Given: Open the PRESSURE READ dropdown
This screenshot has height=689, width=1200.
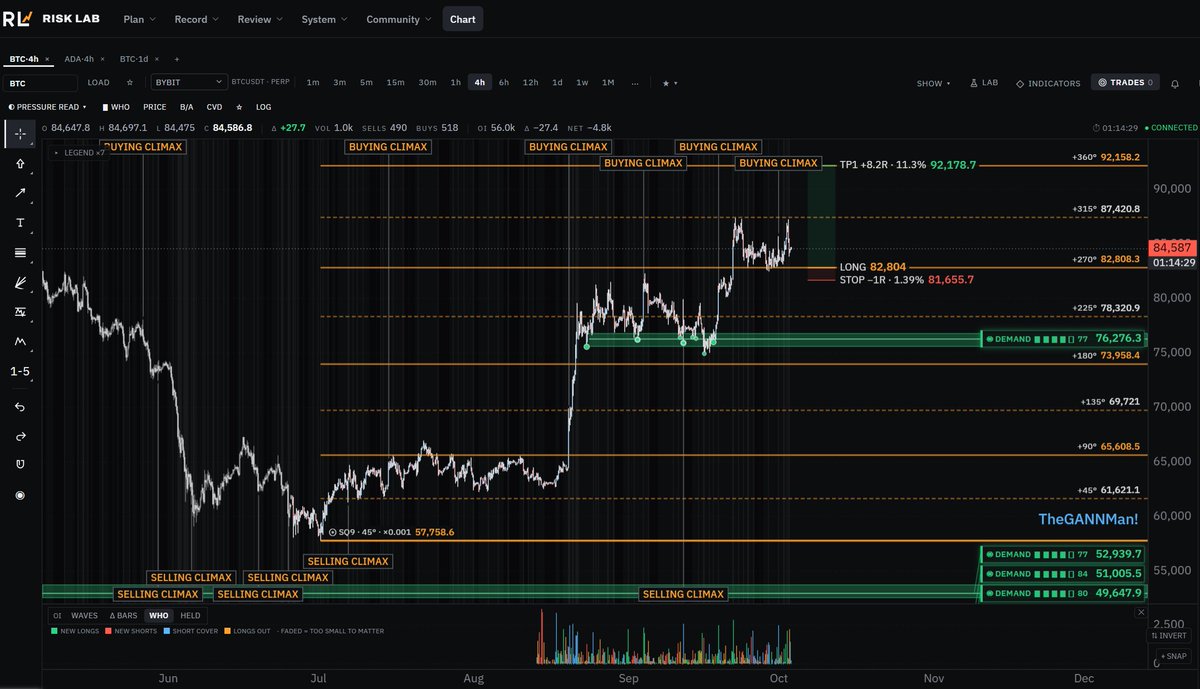Looking at the screenshot, I should 47,106.
